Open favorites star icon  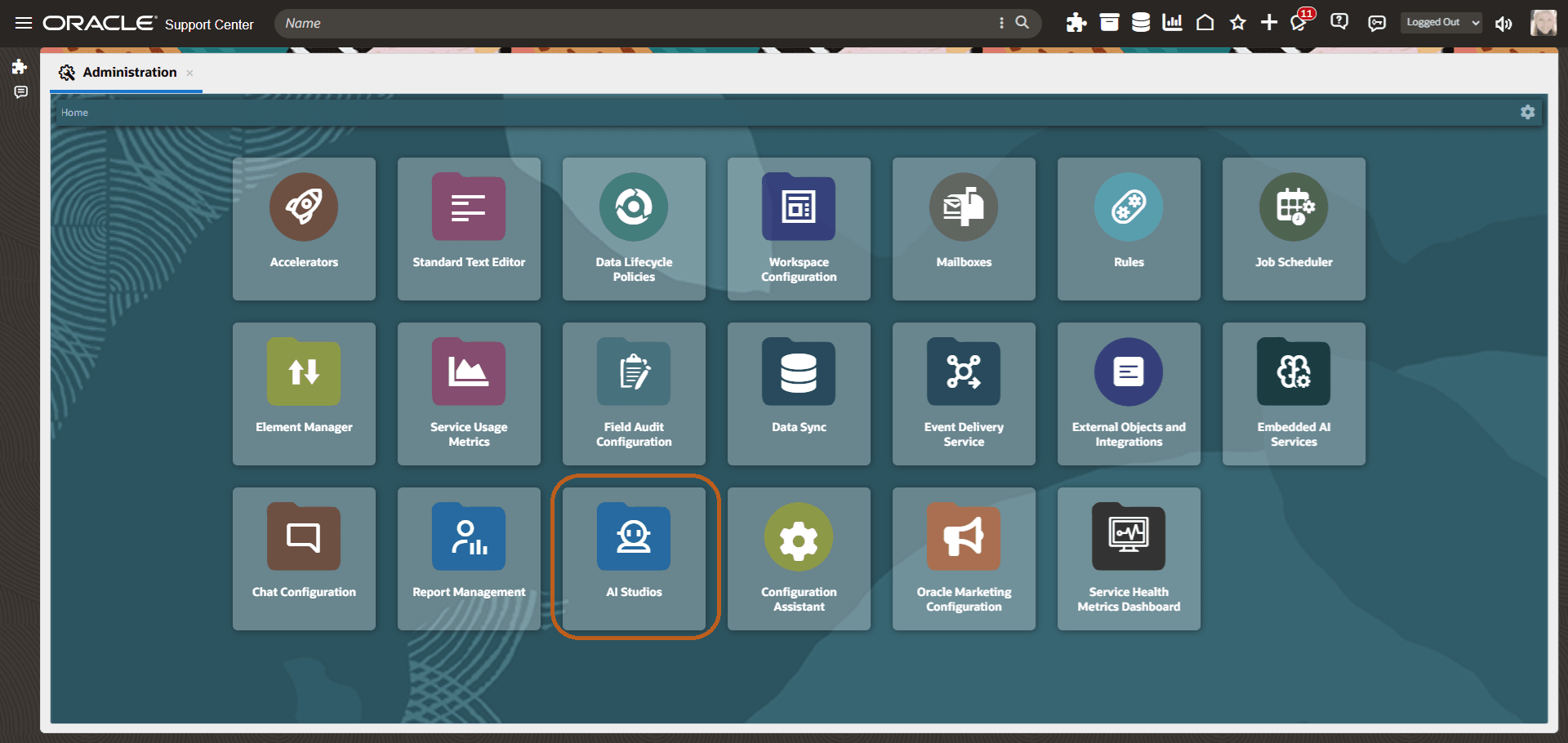(x=1238, y=23)
